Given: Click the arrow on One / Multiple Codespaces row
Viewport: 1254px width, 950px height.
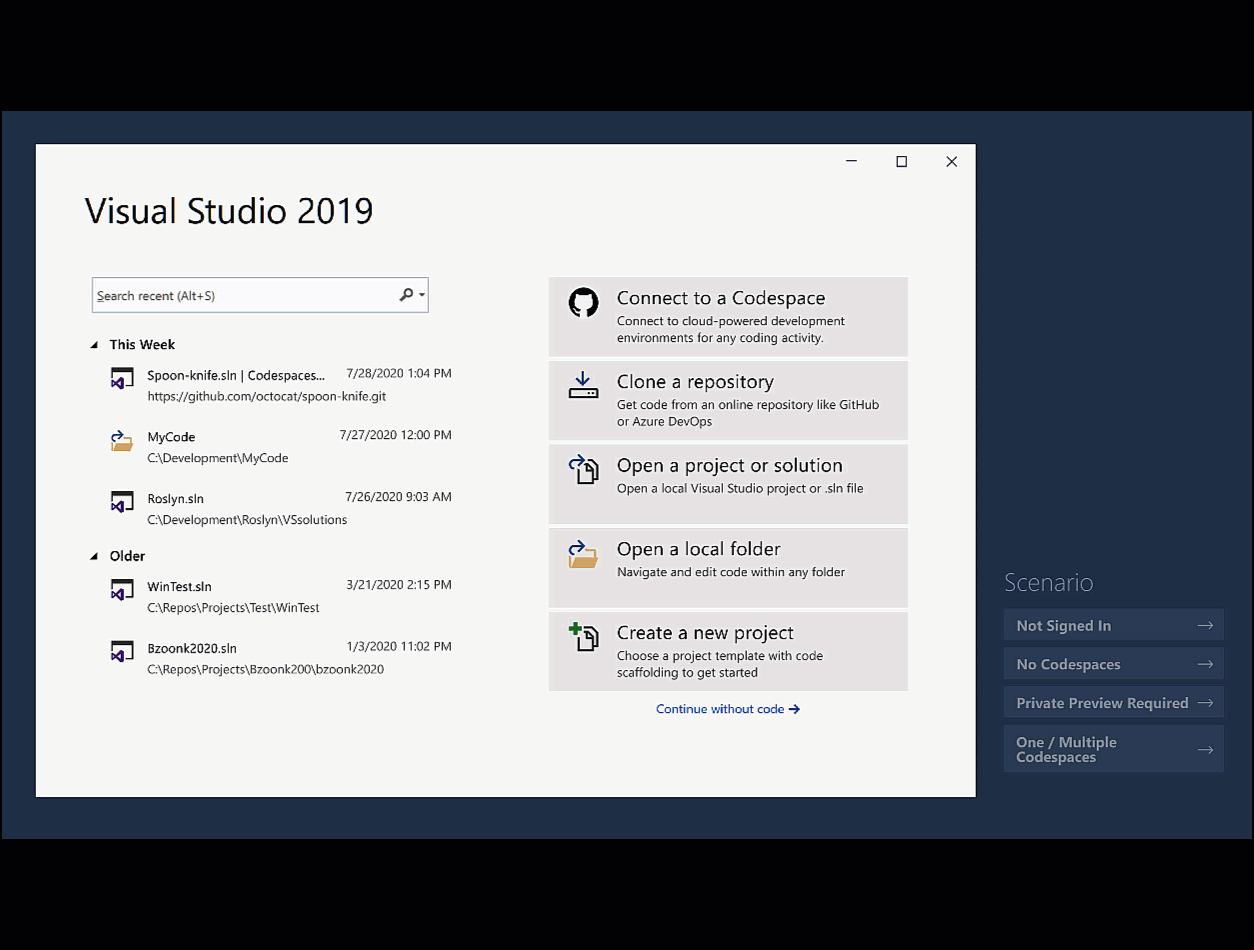Looking at the screenshot, I should coord(1205,749).
